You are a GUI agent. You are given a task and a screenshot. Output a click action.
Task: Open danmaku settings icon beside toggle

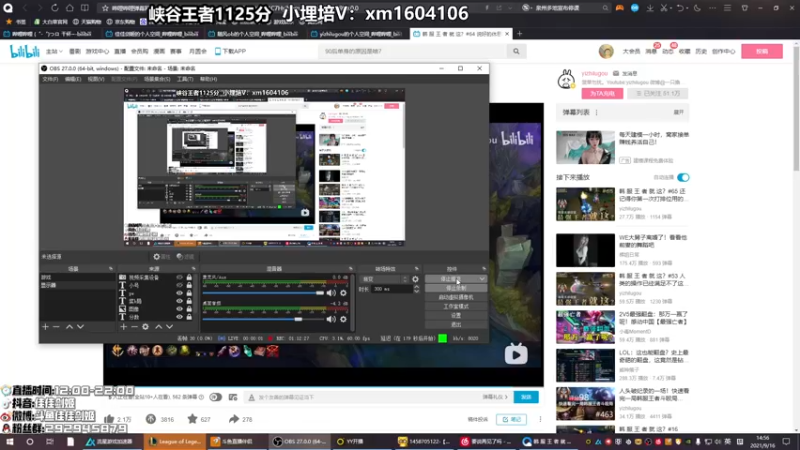pyautogui.click(x=233, y=397)
